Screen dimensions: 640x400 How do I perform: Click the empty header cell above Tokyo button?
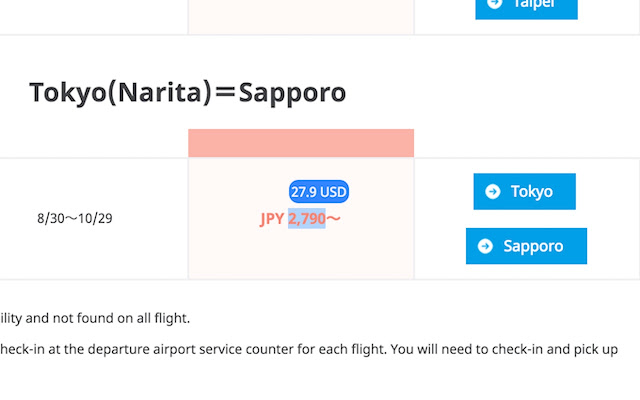pyautogui.click(x=526, y=143)
